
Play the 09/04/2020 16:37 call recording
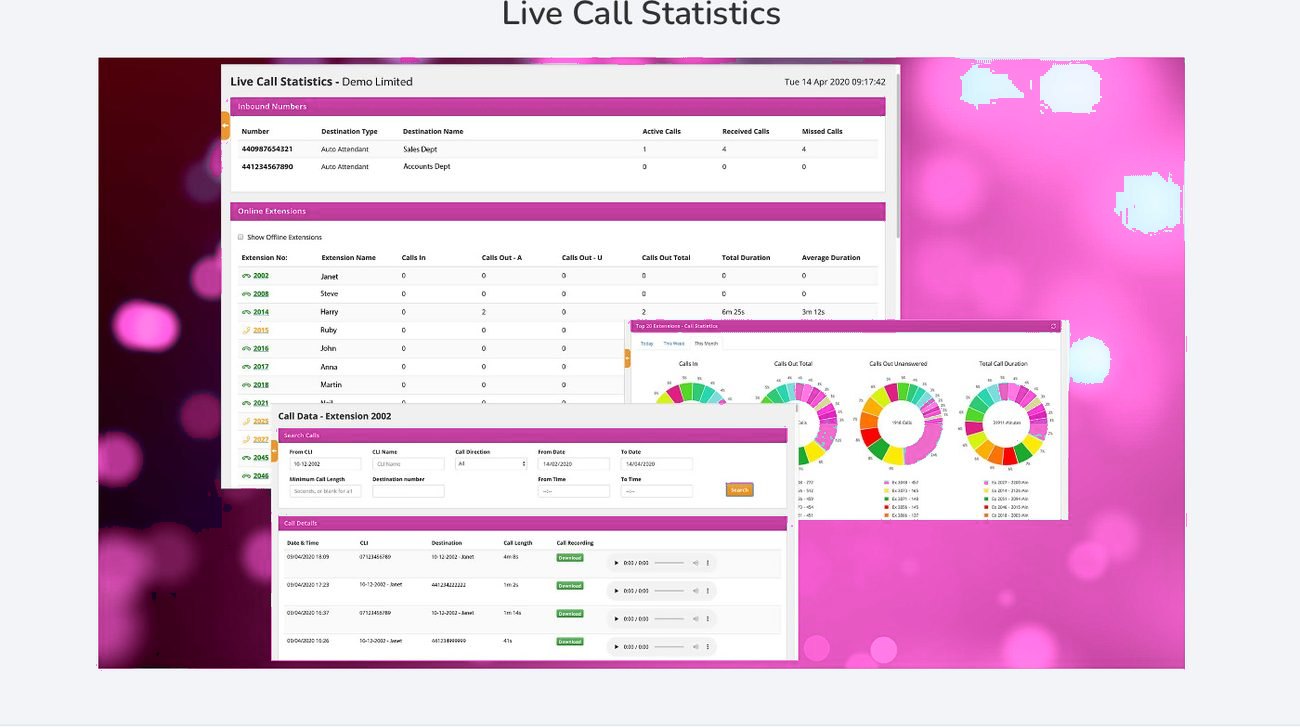[616, 619]
